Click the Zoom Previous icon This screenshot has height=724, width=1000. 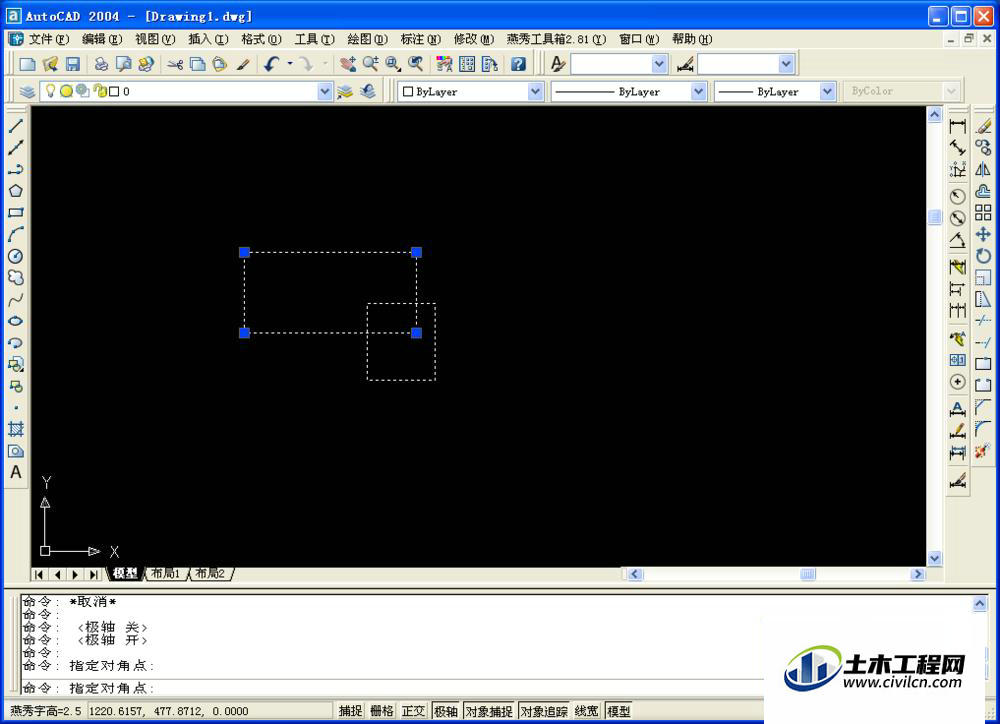point(416,64)
